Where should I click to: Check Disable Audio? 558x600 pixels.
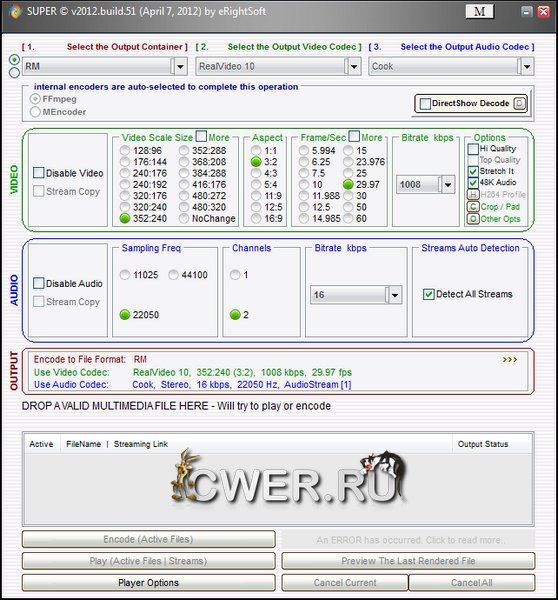click(x=39, y=283)
